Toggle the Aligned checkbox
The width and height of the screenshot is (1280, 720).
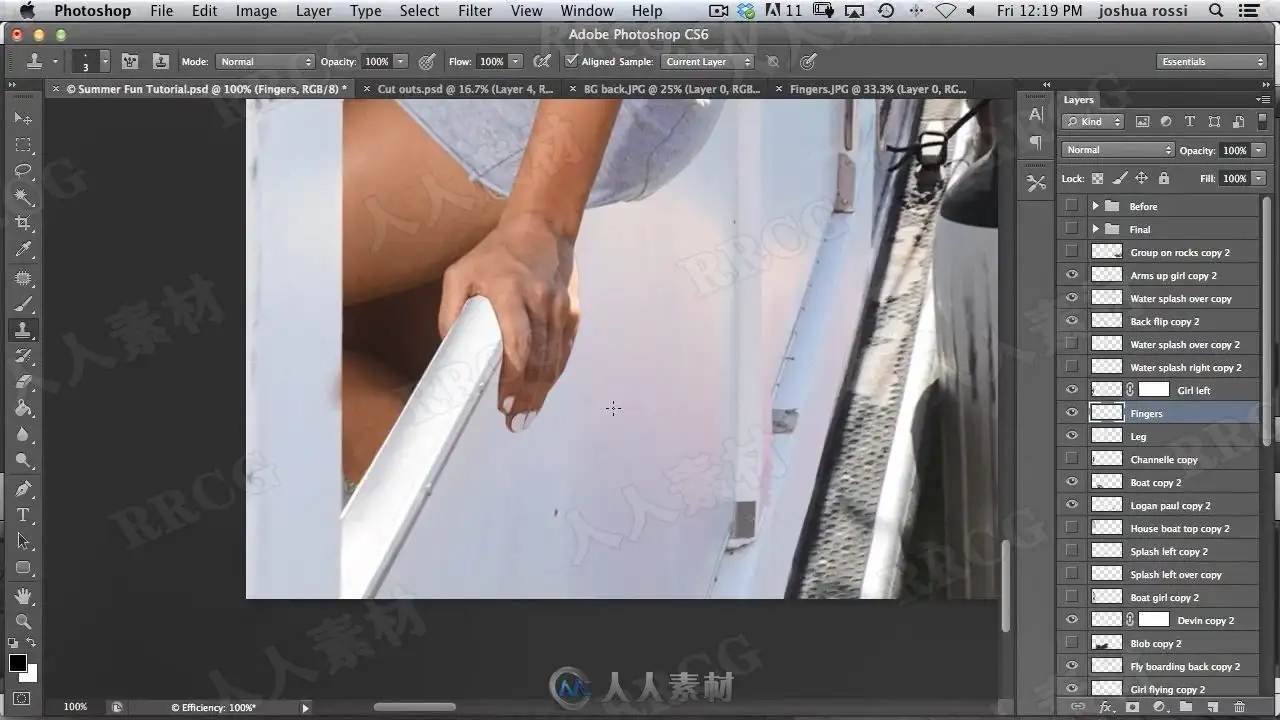click(x=571, y=61)
